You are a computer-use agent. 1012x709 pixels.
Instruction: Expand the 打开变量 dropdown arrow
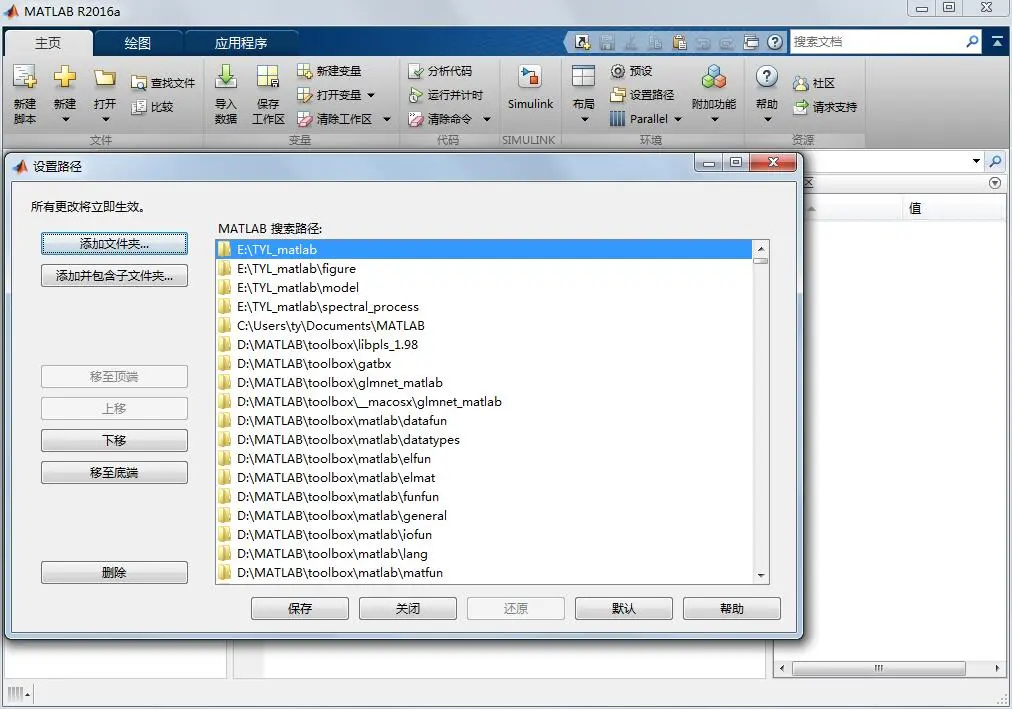371,95
